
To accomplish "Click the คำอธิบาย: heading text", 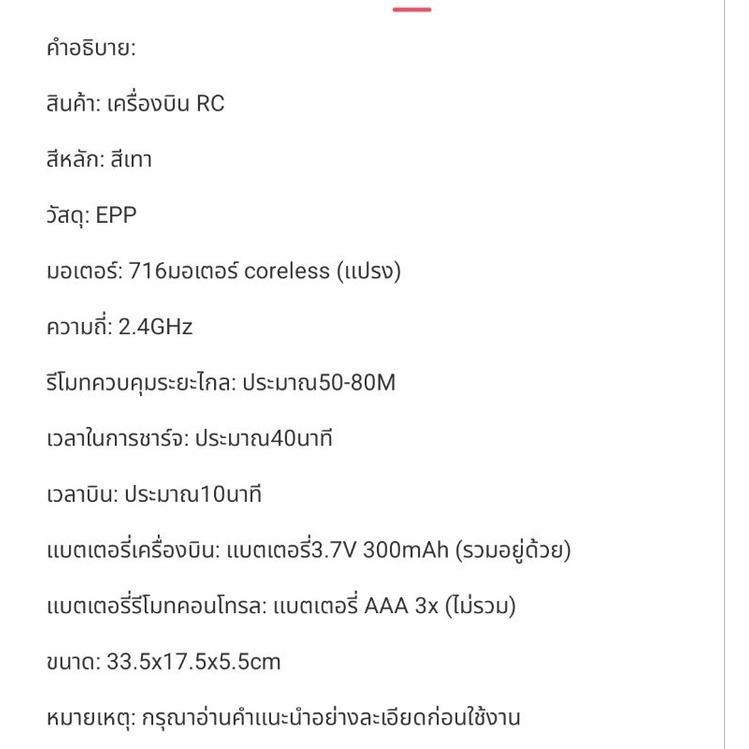I will pyautogui.click(x=91, y=48).
